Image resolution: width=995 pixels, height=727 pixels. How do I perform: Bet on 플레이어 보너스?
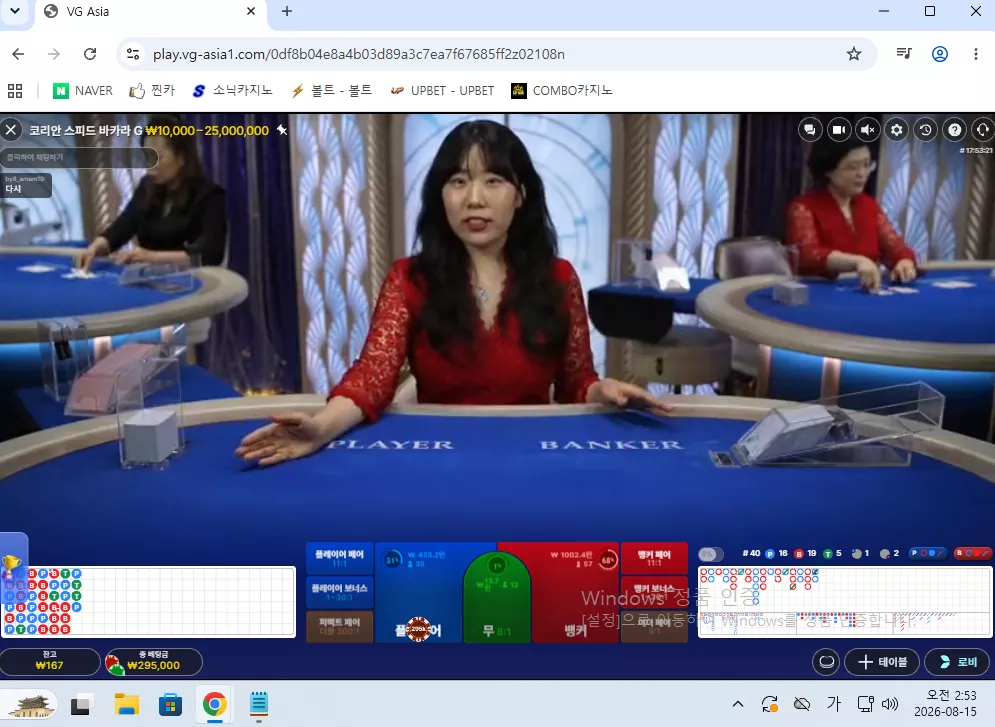point(339,592)
